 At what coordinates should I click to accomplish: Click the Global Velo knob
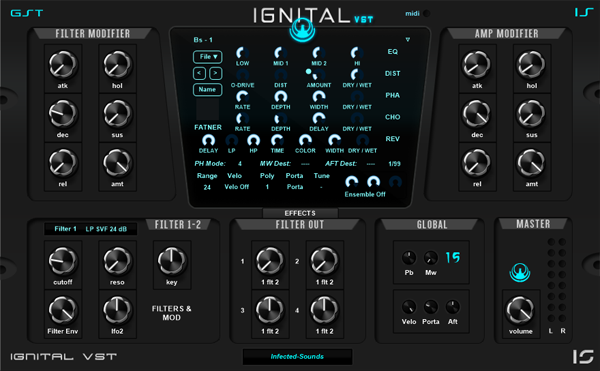coord(409,307)
